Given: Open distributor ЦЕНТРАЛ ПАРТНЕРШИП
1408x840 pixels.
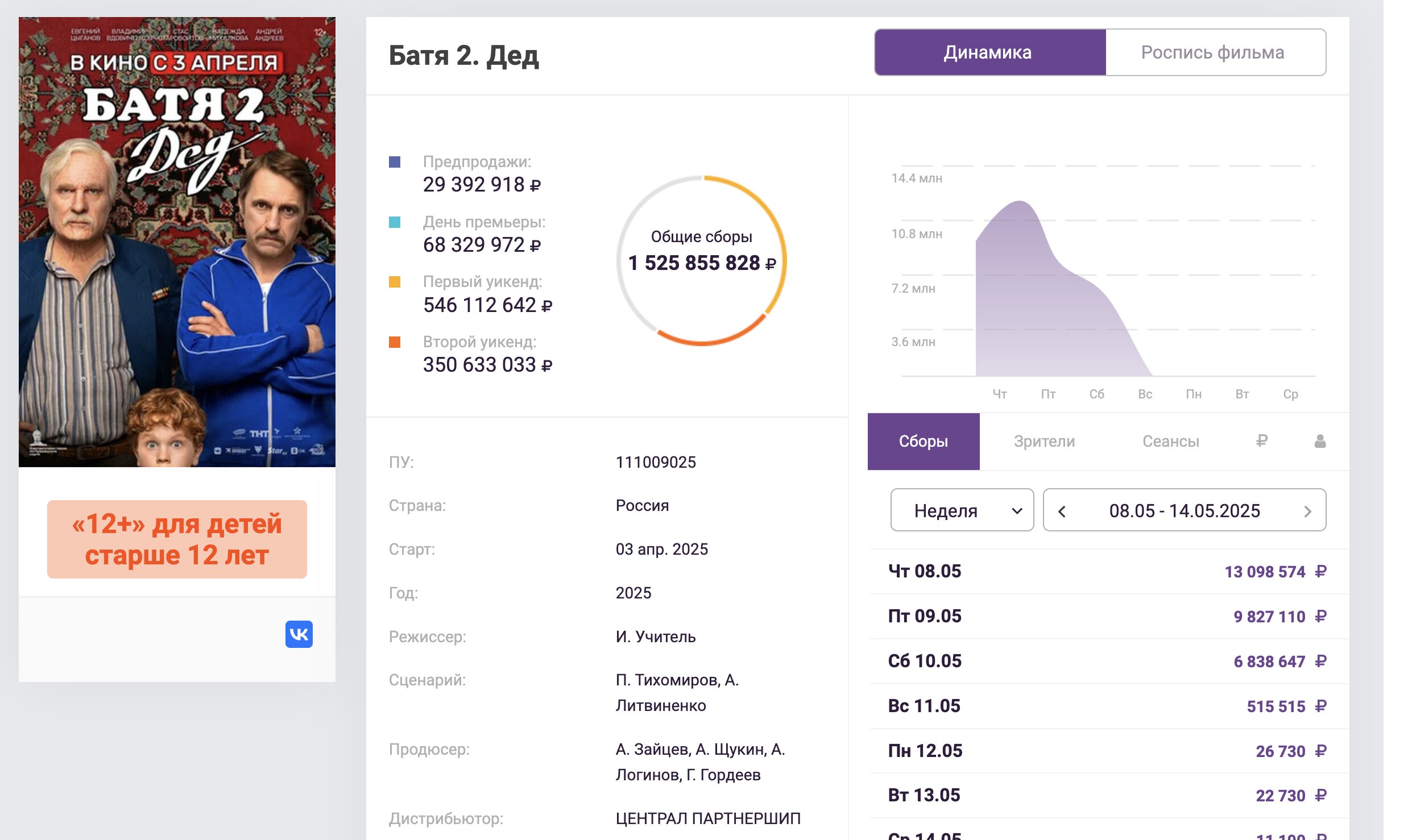Looking at the screenshot, I should (708, 818).
